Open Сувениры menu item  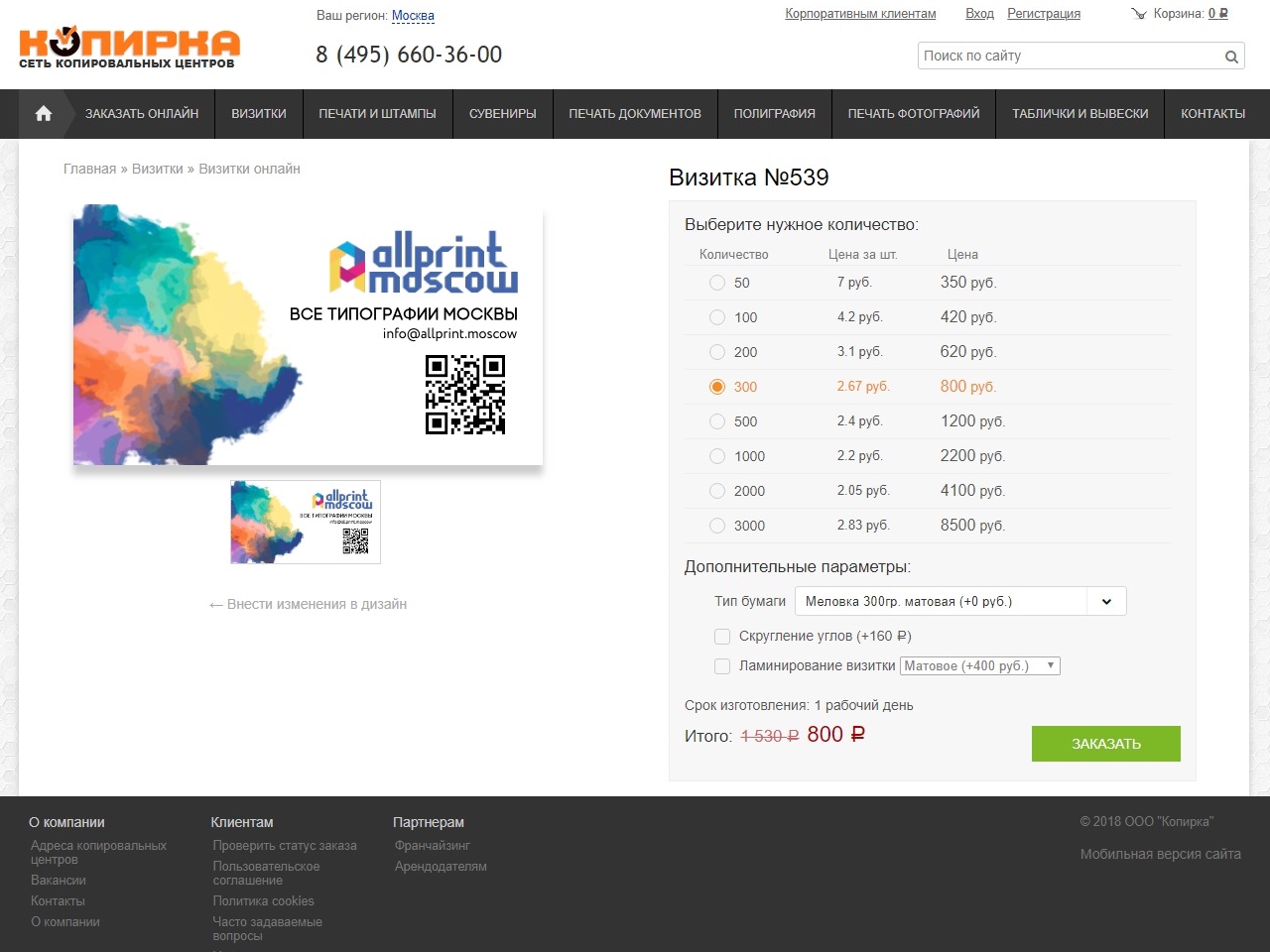pyautogui.click(x=503, y=114)
